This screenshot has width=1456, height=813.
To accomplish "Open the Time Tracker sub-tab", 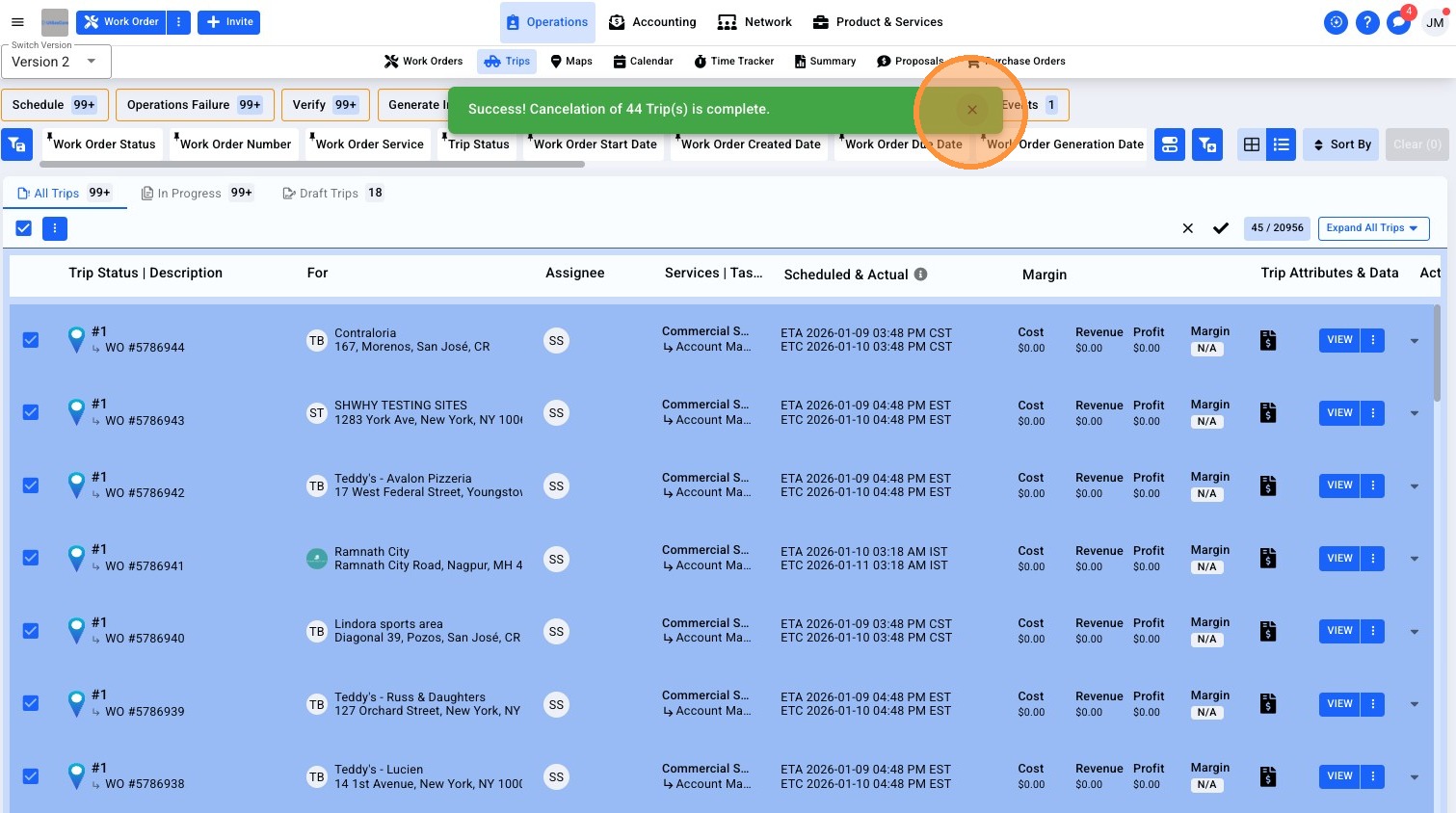I will tap(734, 62).
